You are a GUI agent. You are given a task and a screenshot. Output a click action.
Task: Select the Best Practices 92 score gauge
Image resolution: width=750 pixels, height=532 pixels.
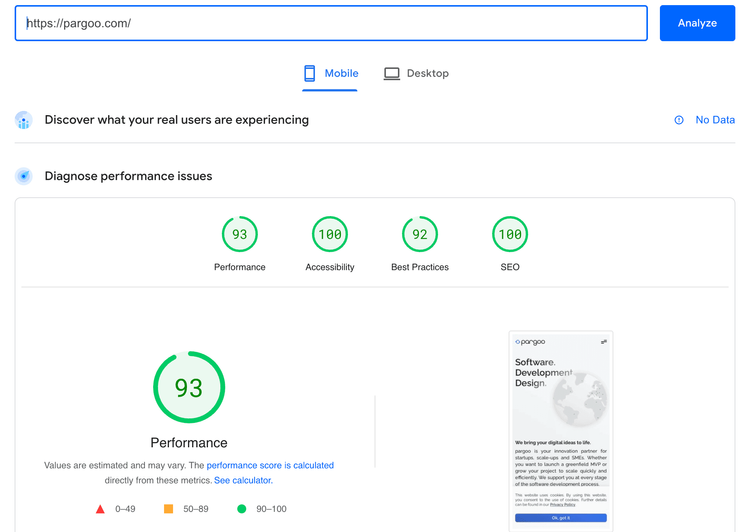point(420,235)
